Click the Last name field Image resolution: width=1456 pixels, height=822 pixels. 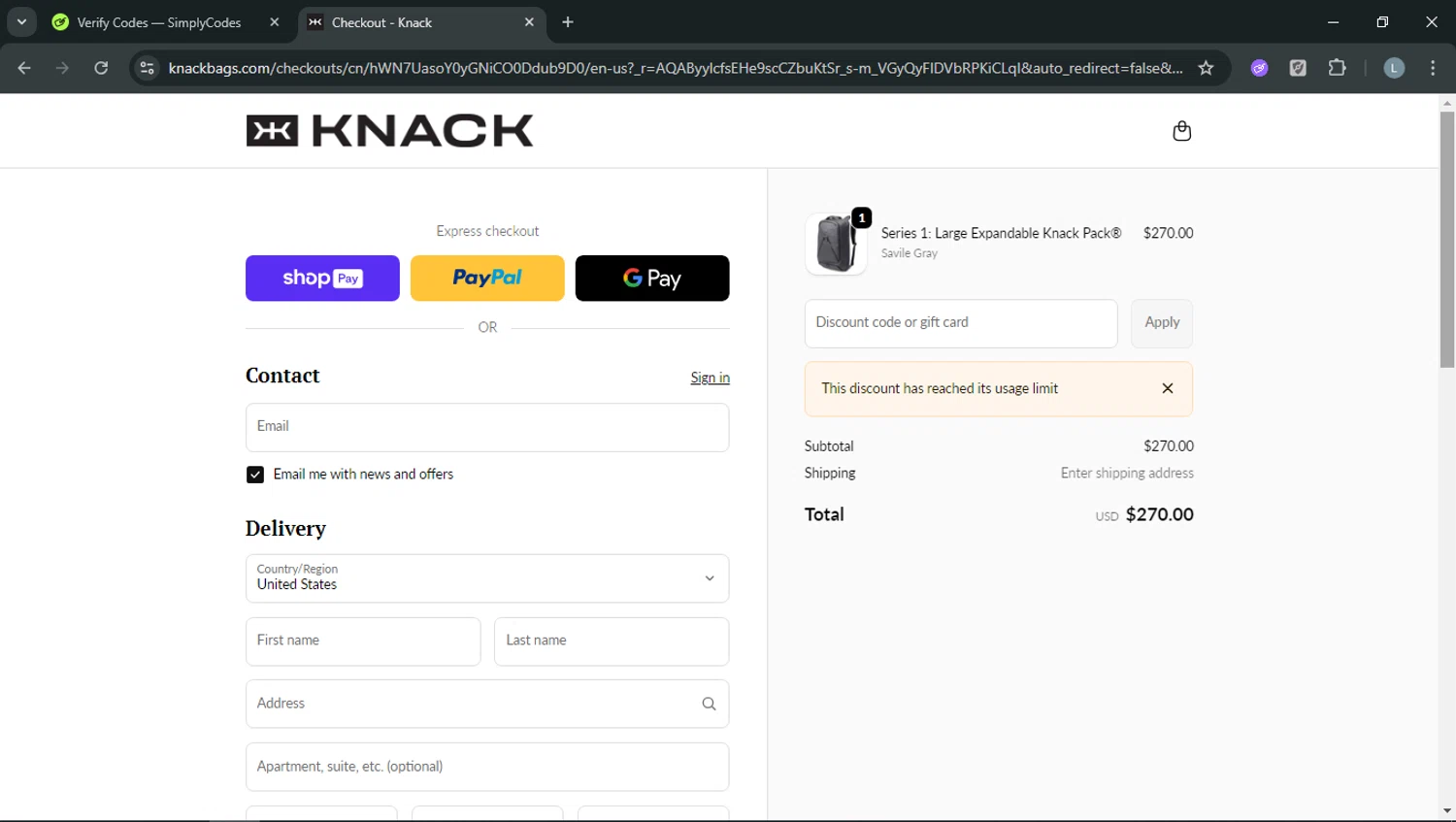[x=612, y=641]
